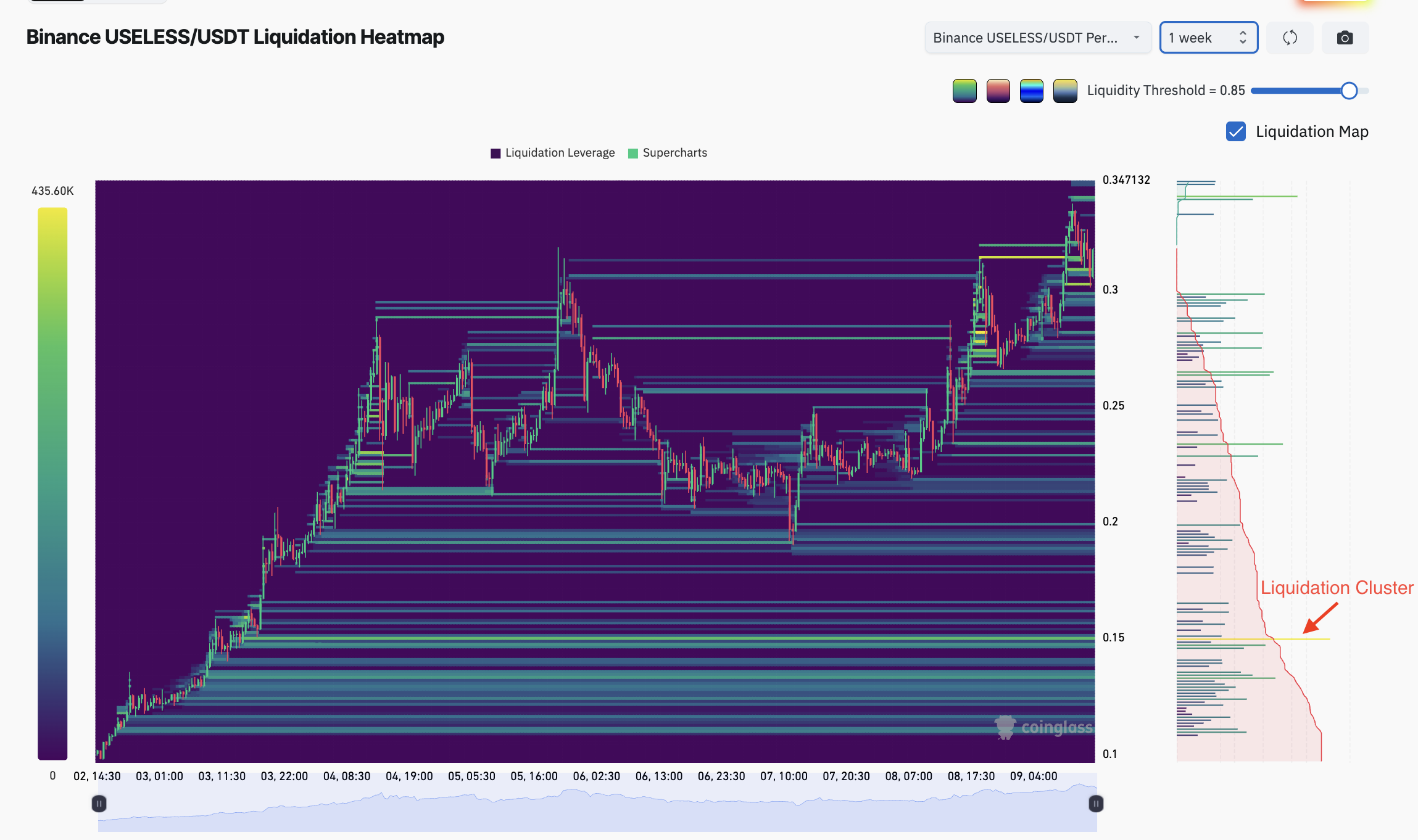Click the dropdown arrow of the pair selector
The image size is (1418, 840).
click(x=1136, y=38)
